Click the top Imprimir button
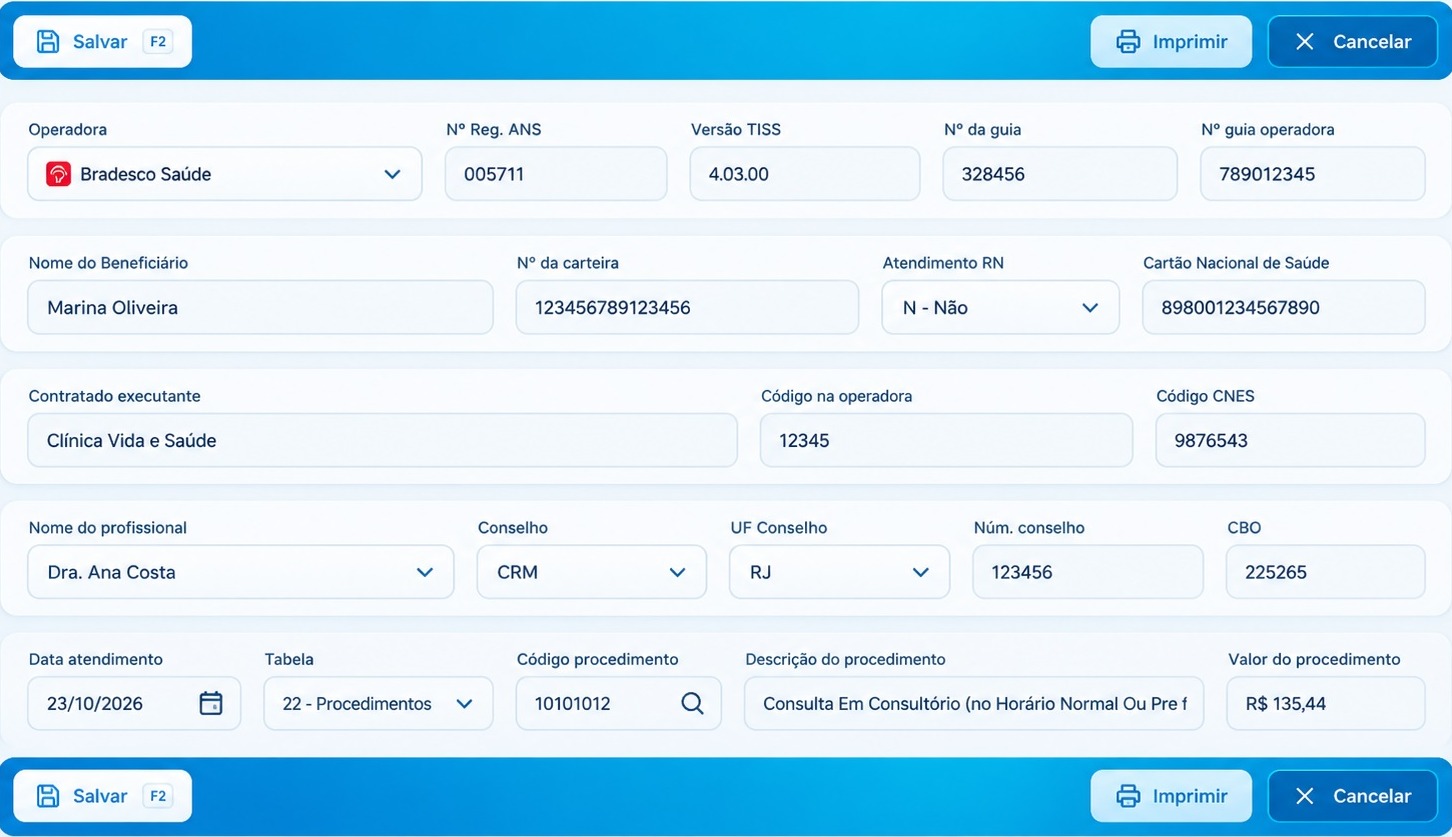 tap(1171, 42)
